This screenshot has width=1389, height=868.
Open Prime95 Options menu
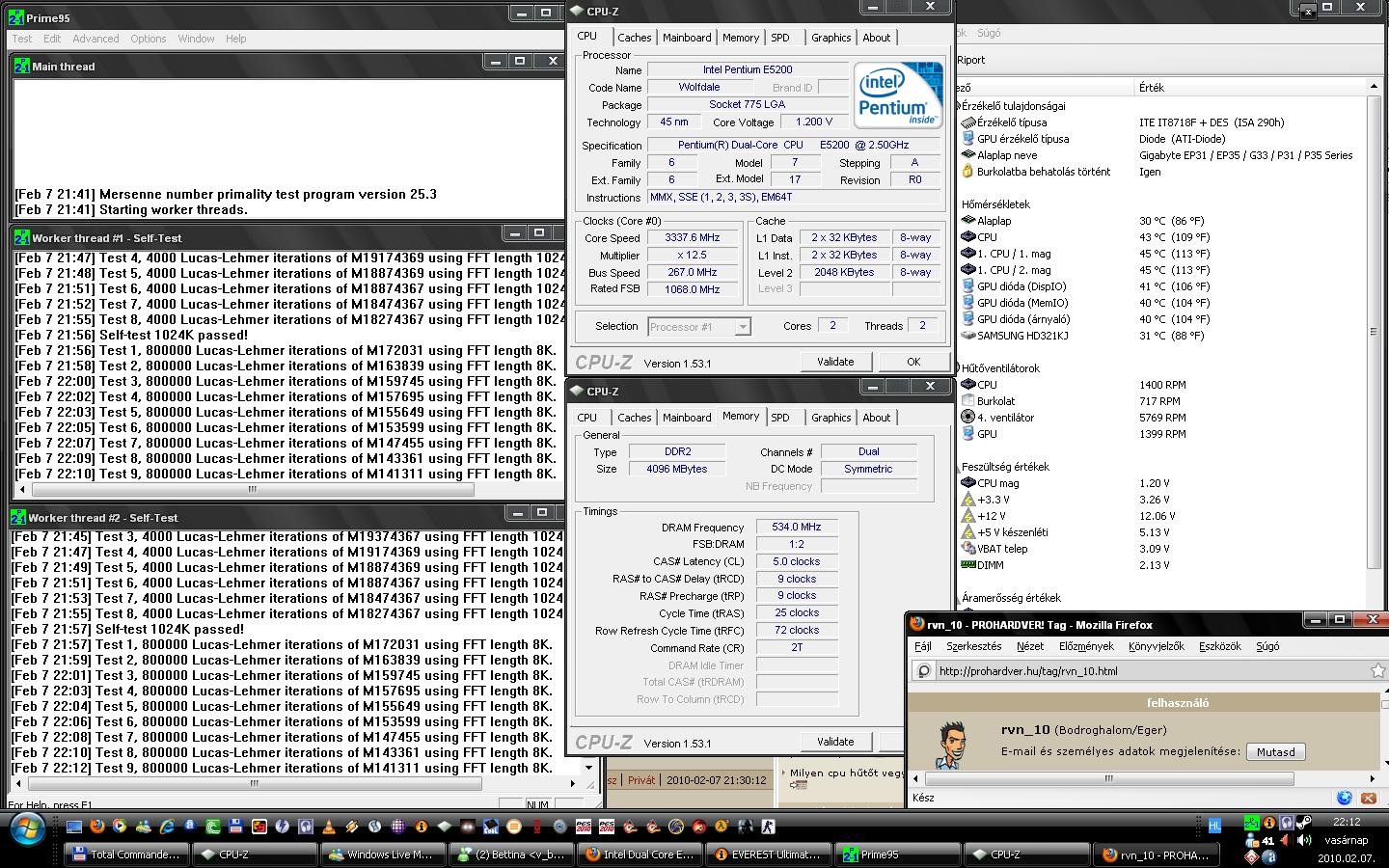click(x=149, y=39)
